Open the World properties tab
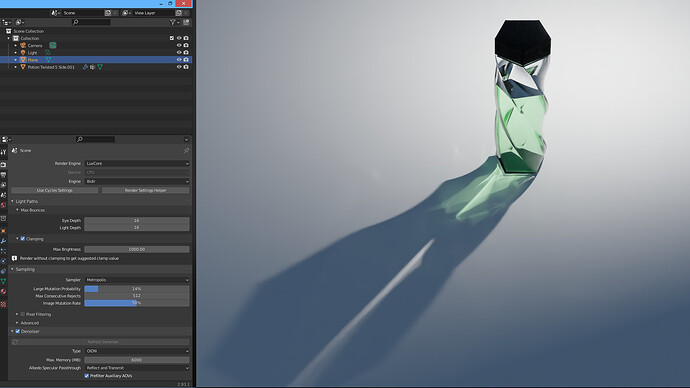The height and width of the screenshot is (388, 690). pos(4,205)
